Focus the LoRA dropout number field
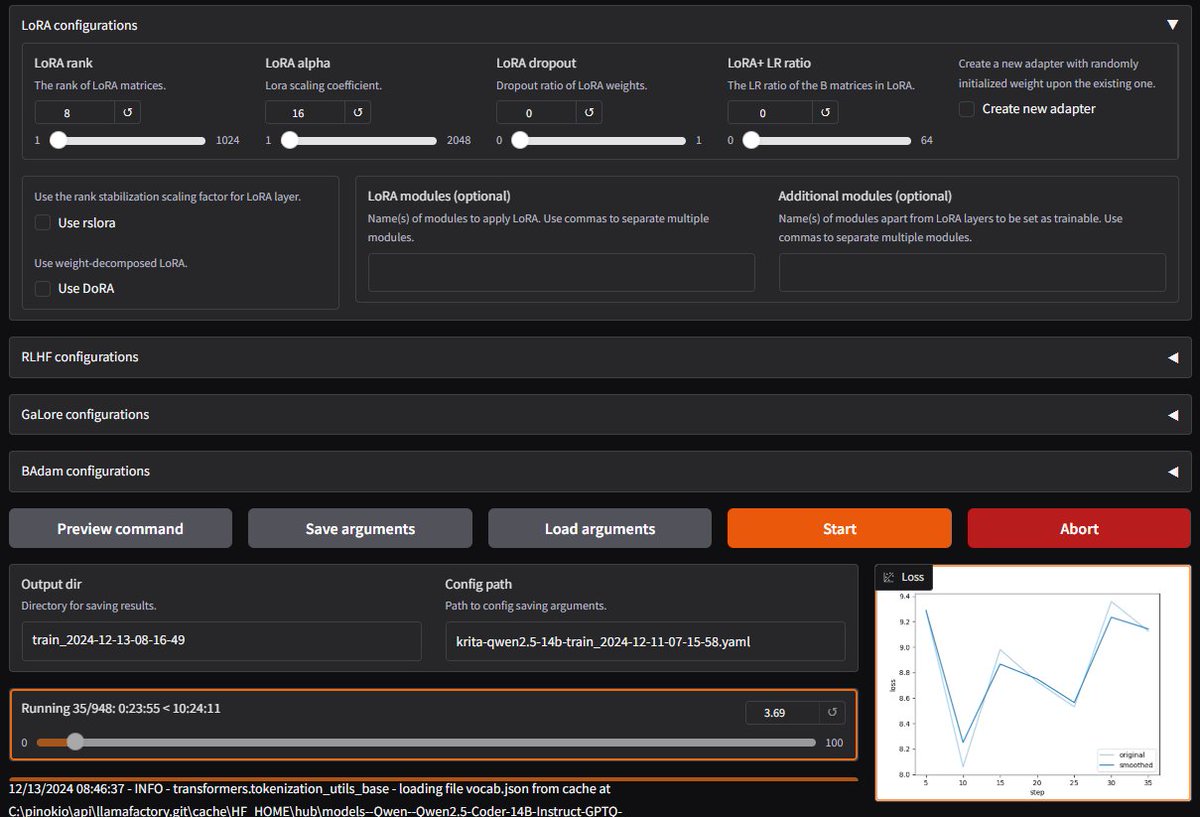Viewport: 1200px width, 817px height. point(536,112)
